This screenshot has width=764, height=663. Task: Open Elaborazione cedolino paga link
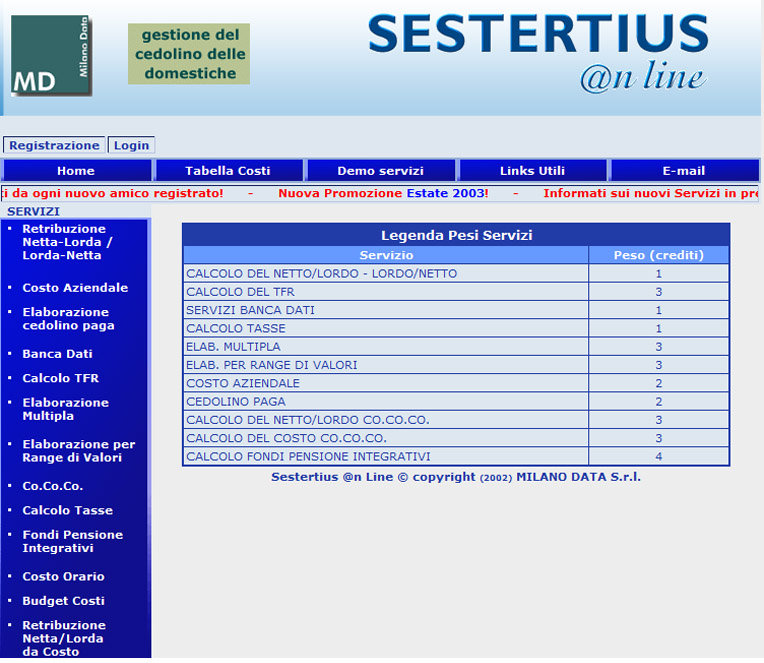pos(68,319)
